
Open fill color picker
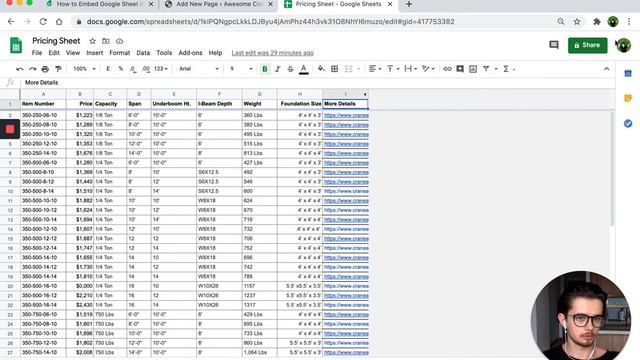click(x=321, y=69)
